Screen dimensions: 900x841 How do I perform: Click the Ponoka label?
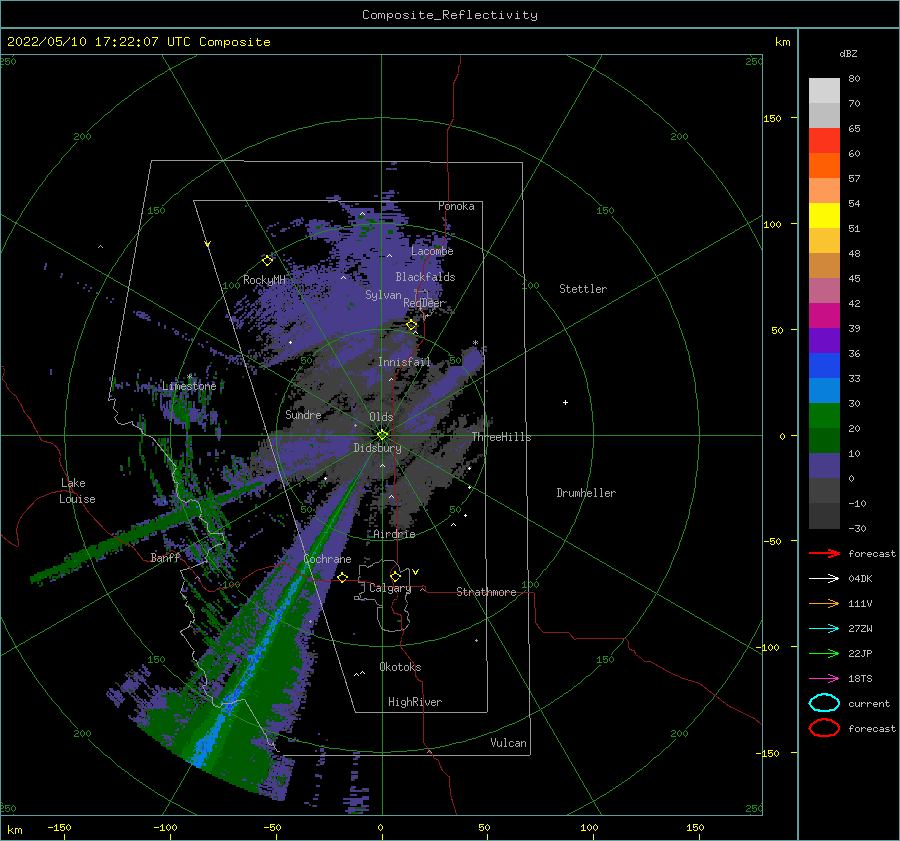tap(456, 206)
